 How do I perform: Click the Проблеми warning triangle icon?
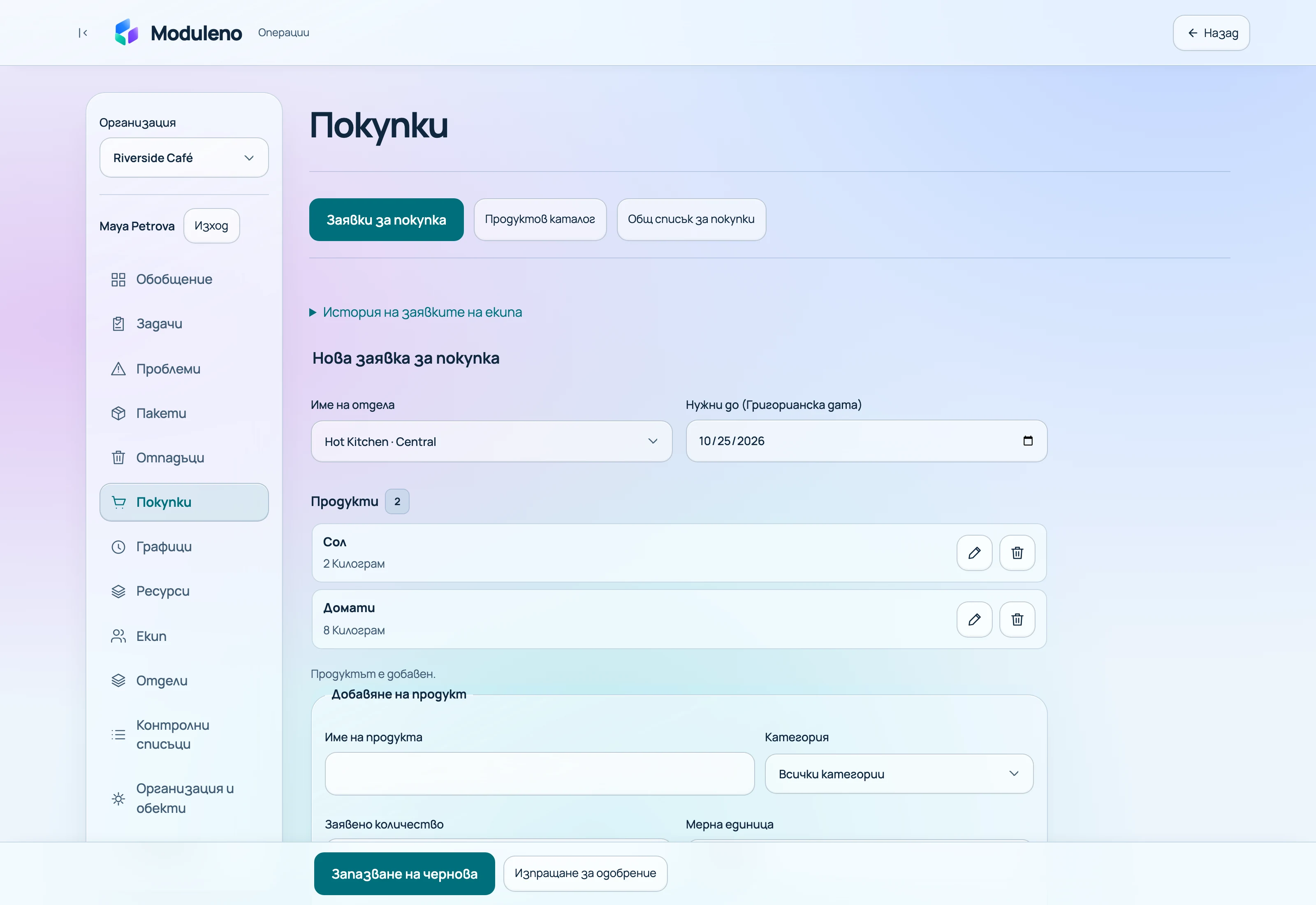coord(118,369)
